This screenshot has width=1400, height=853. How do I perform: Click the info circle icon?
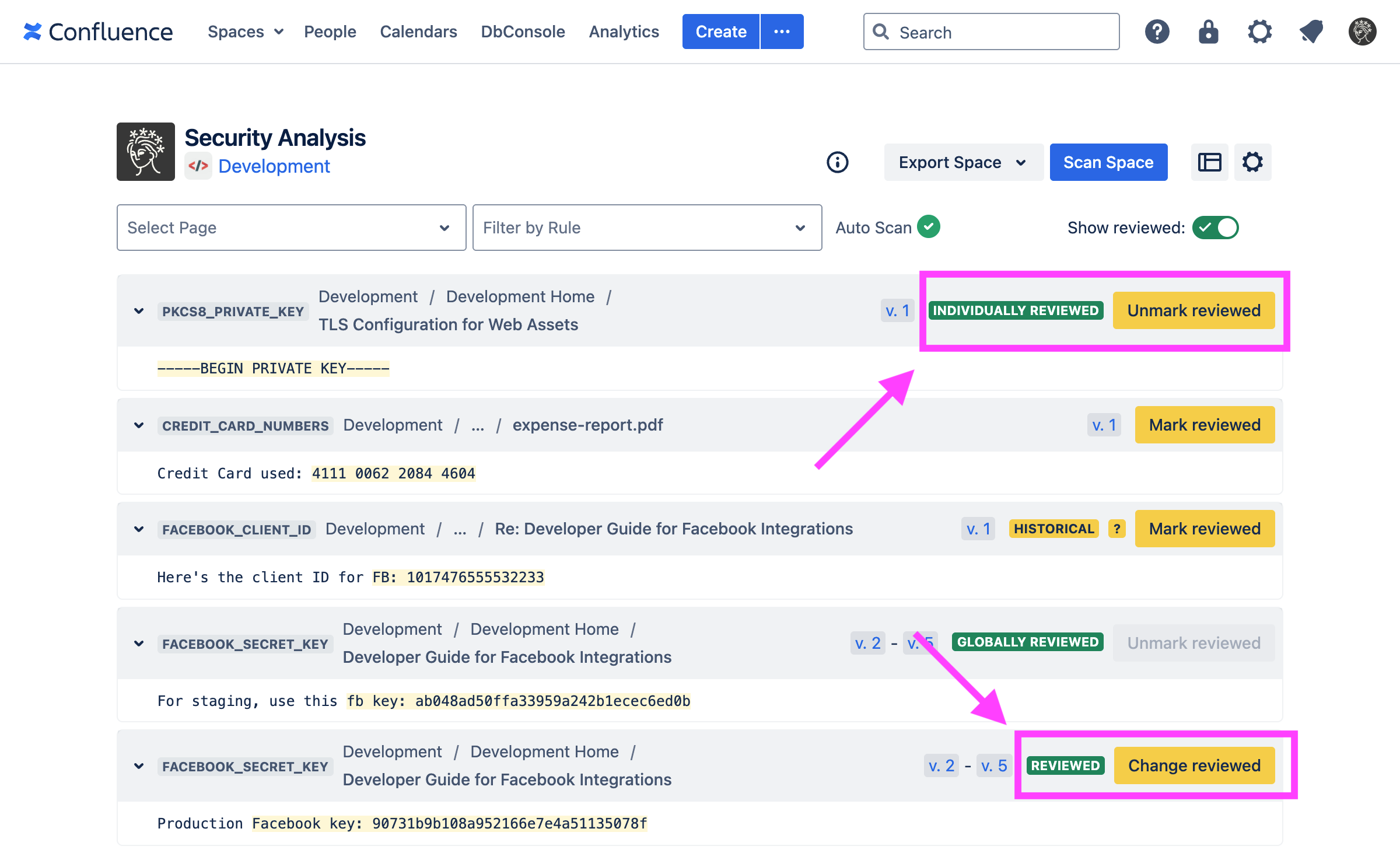click(x=837, y=162)
